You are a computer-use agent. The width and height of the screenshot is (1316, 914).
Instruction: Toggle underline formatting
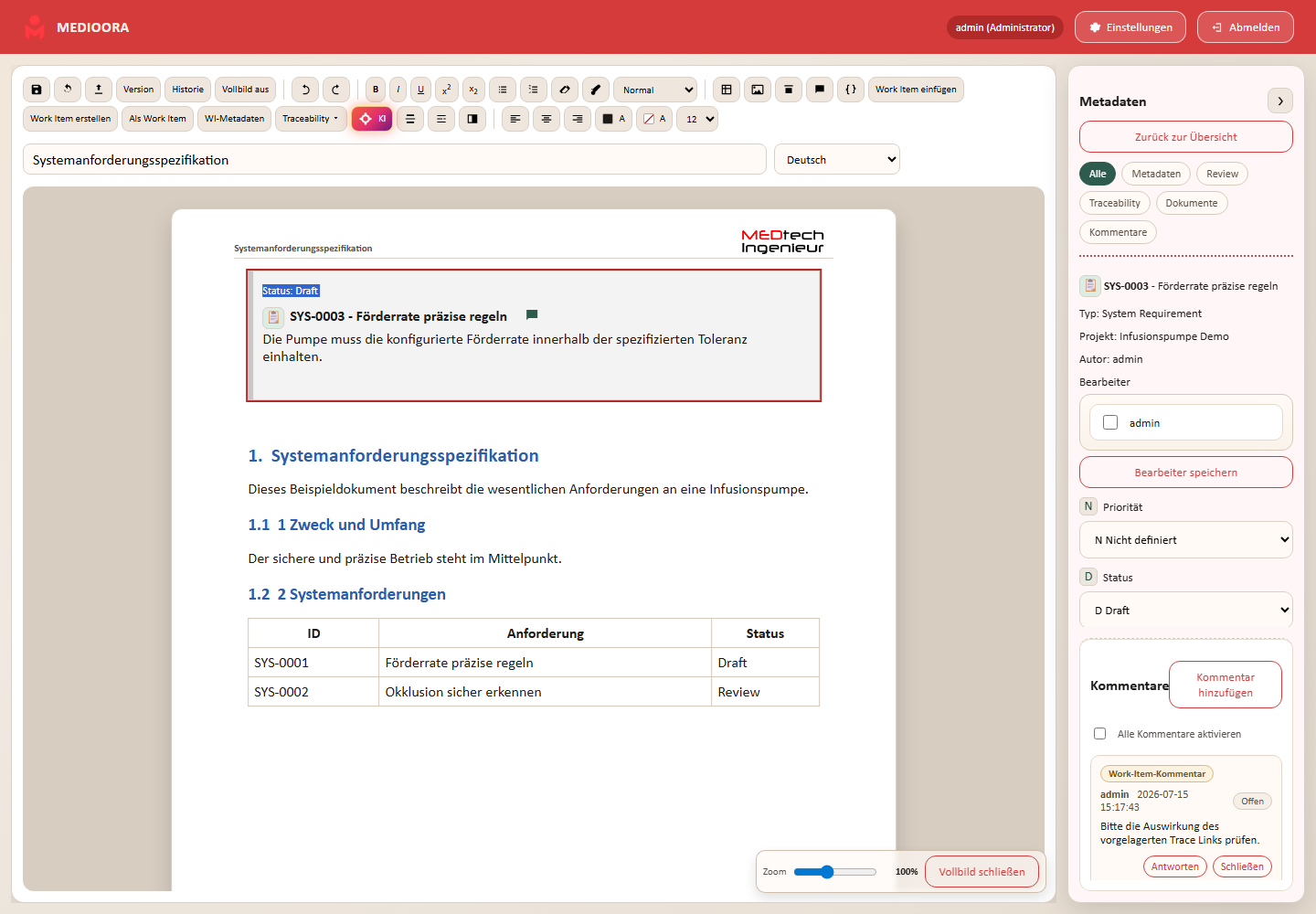pos(420,90)
